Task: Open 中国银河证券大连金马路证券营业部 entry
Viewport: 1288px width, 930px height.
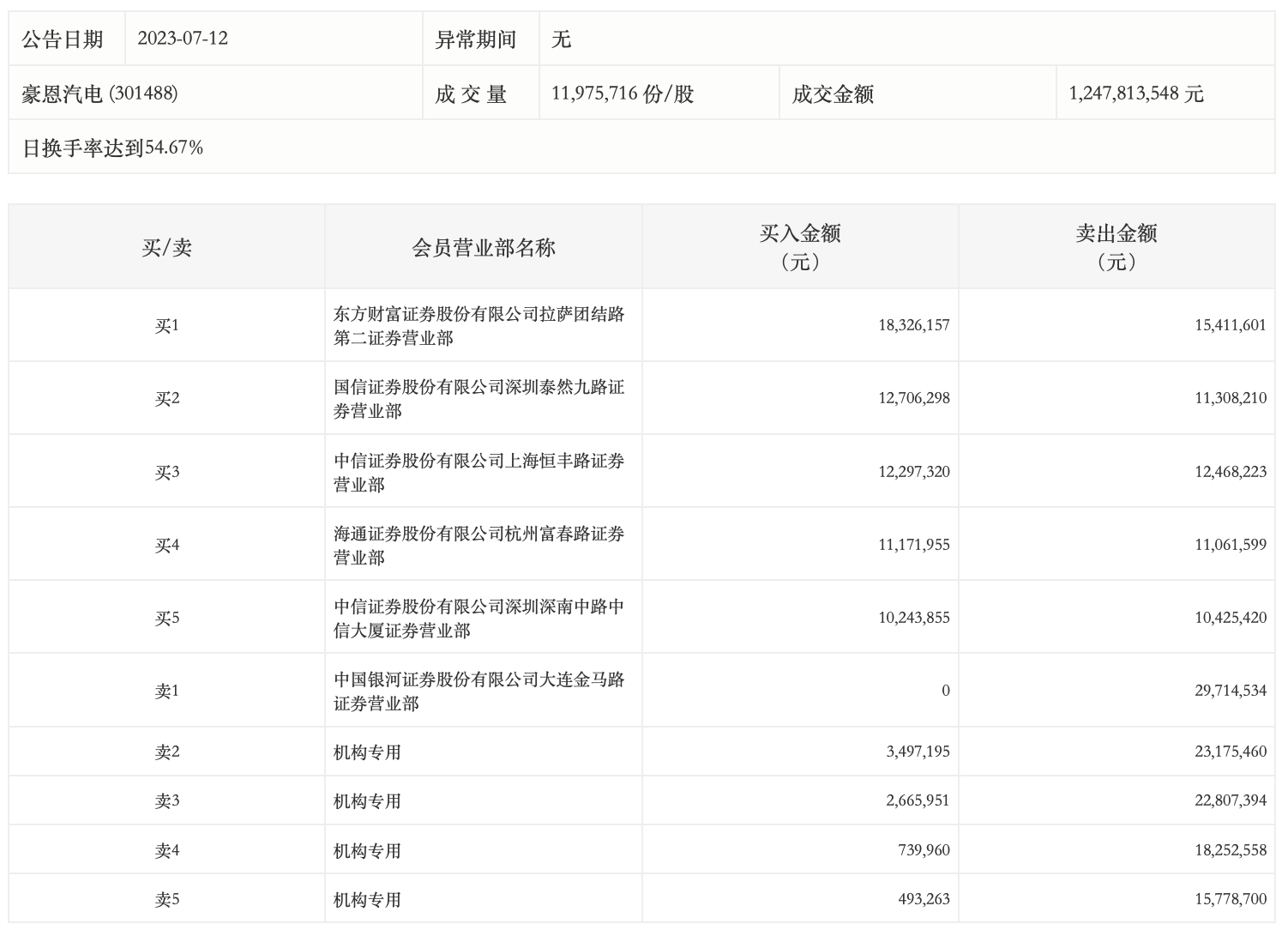Action: [x=478, y=691]
